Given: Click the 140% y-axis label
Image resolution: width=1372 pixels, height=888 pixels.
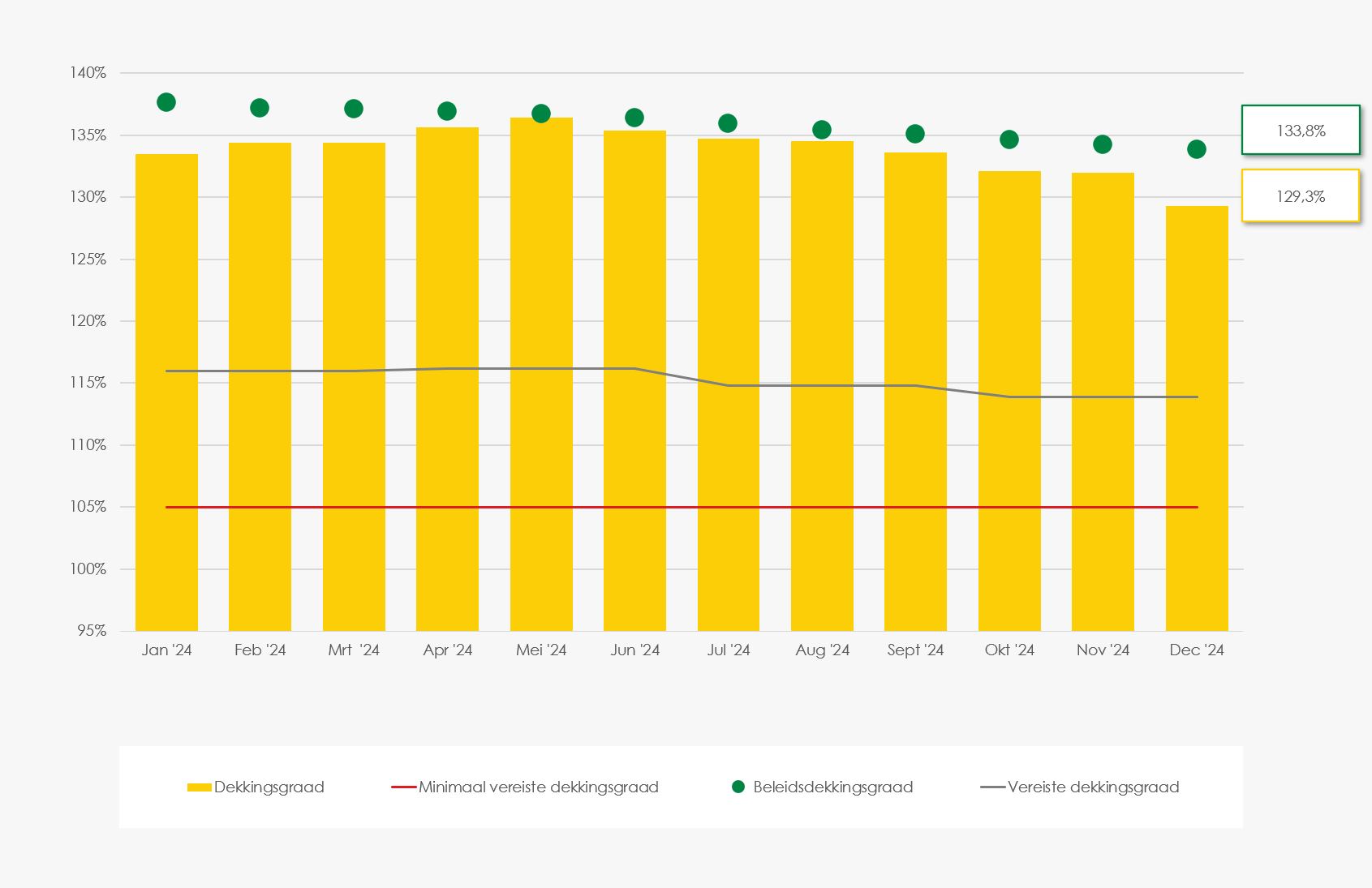Looking at the screenshot, I should [88, 73].
